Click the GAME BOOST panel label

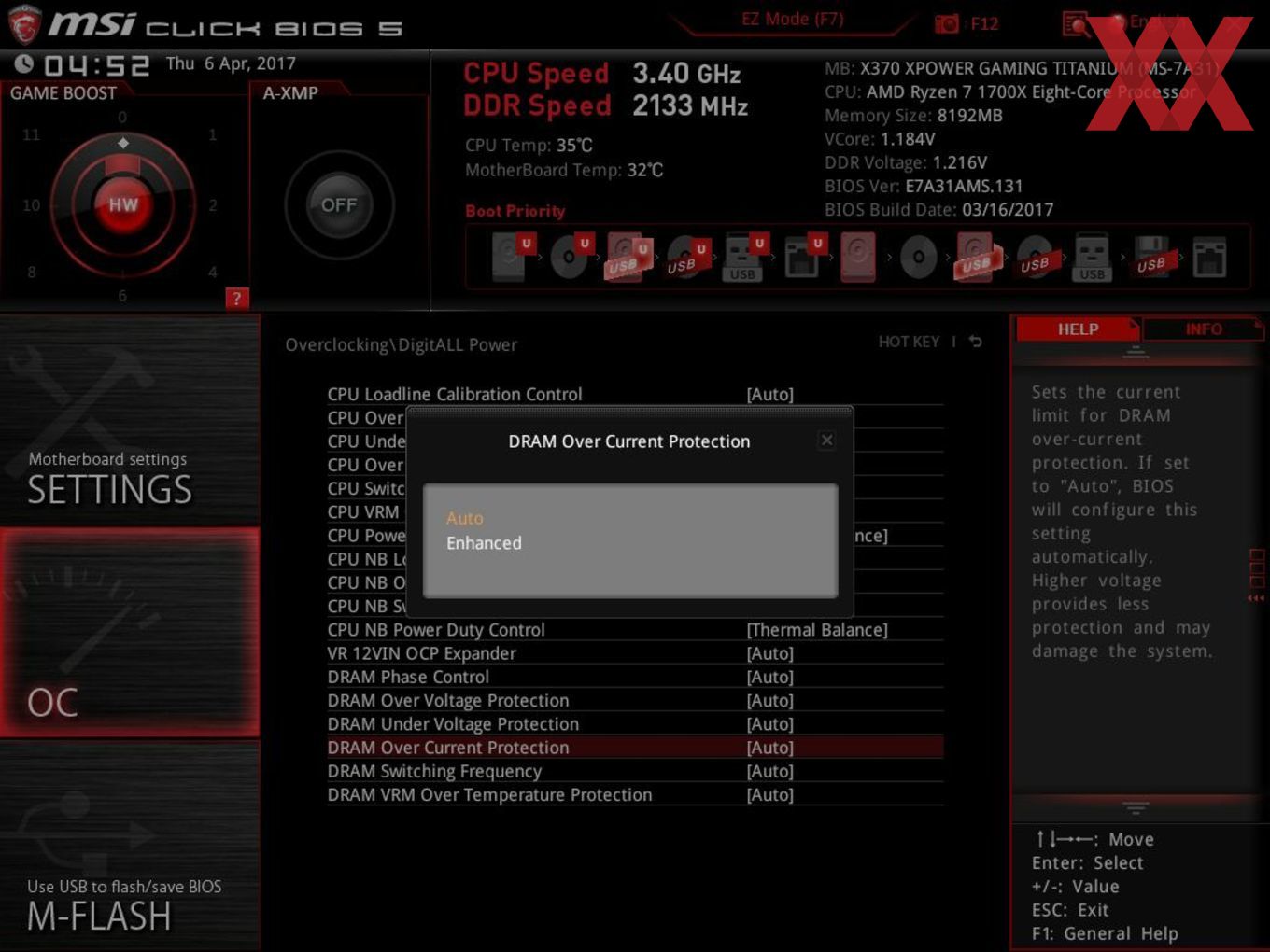tap(63, 93)
